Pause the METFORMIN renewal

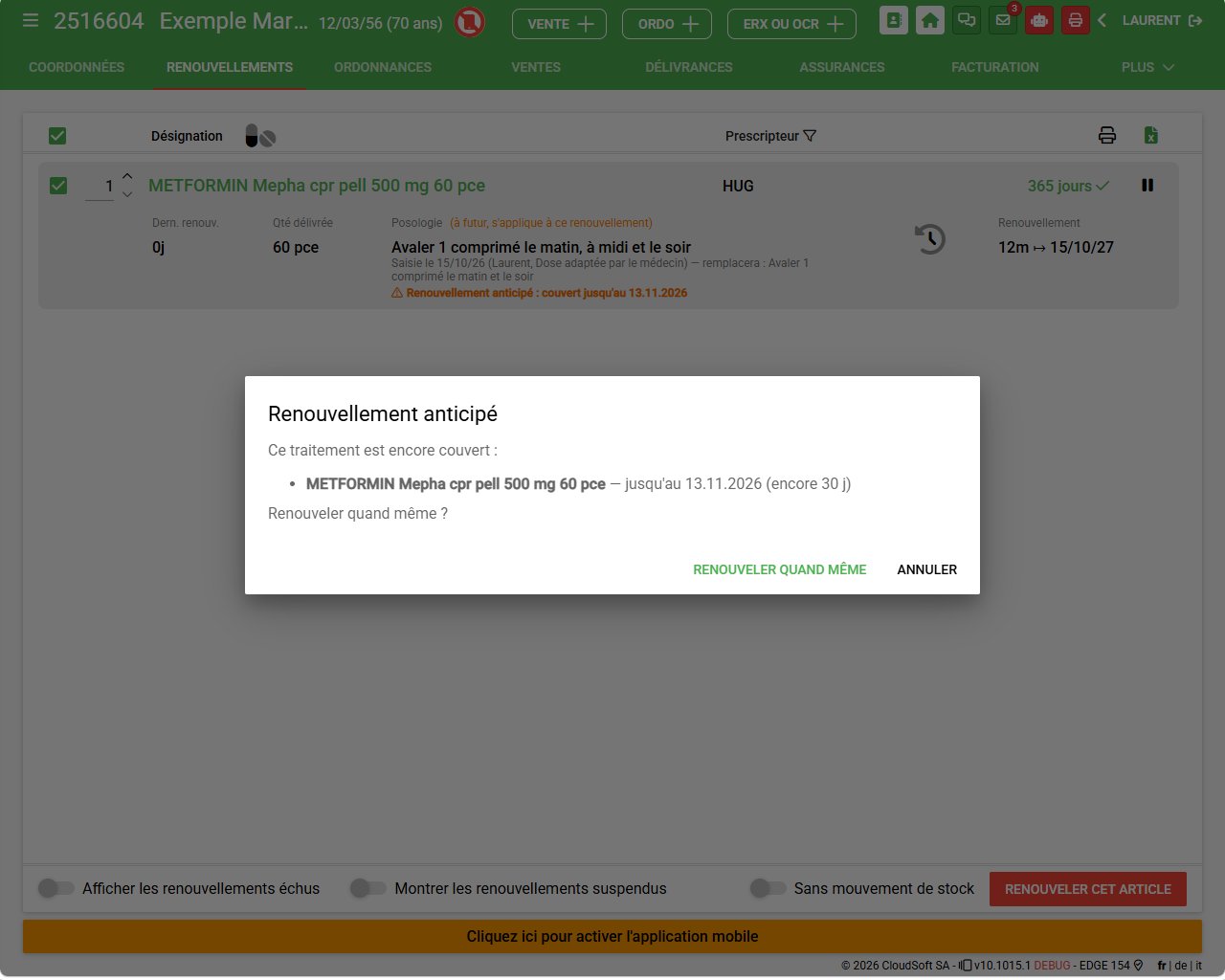pyautogui.click(x=1147, y=186)
